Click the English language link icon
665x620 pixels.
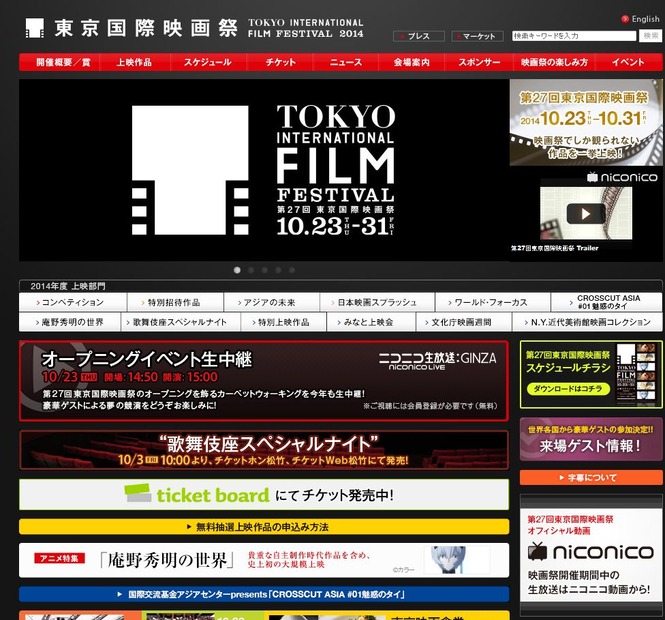tap(625, 19)
